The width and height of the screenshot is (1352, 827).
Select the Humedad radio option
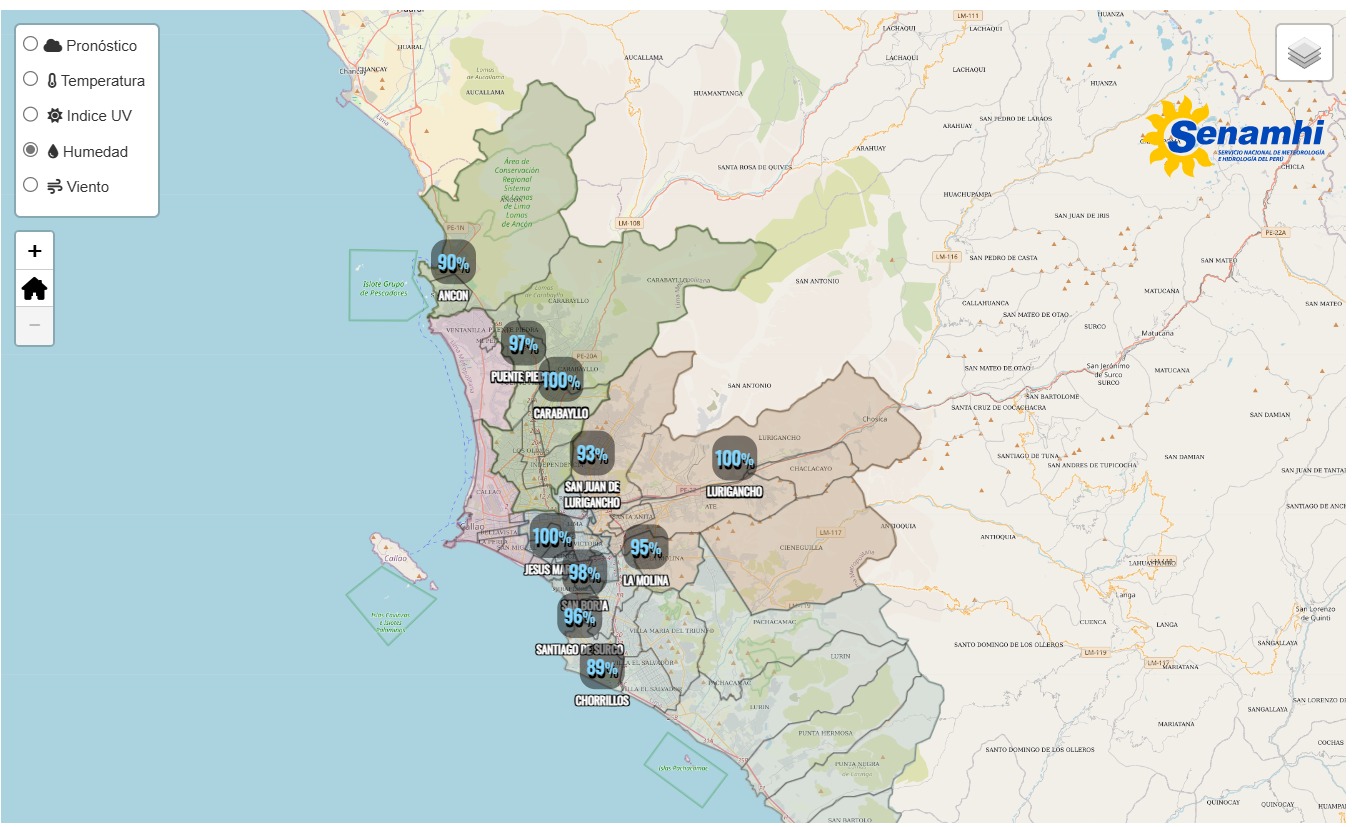click(x=31, y=150)
